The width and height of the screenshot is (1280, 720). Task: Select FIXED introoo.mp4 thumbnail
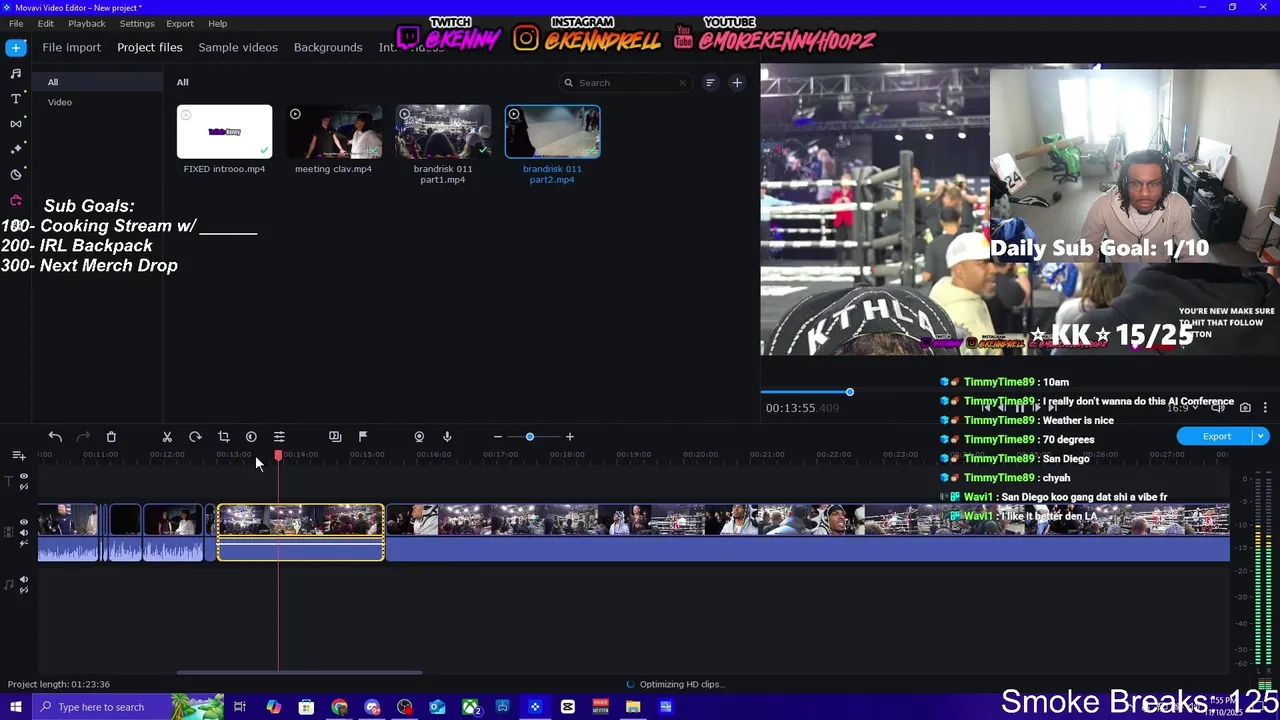[x=224, y=132]
